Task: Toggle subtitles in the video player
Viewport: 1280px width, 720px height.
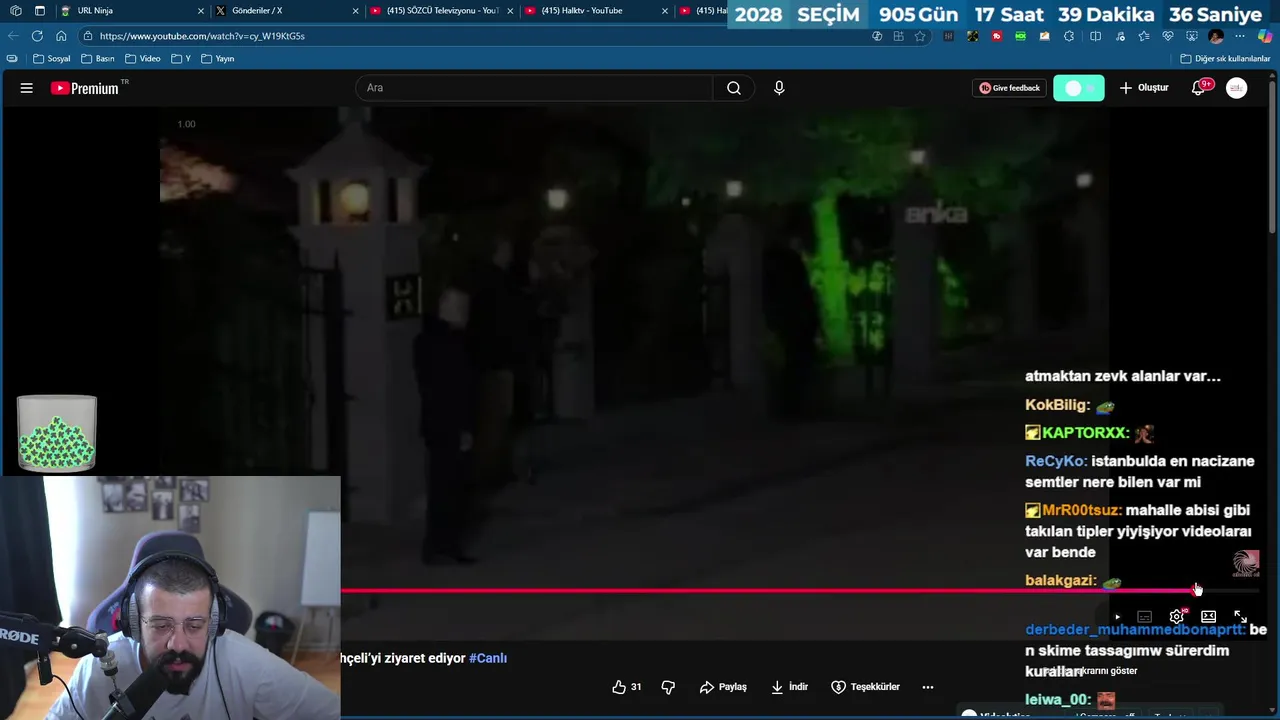Action: click(x=1145, y=617)
